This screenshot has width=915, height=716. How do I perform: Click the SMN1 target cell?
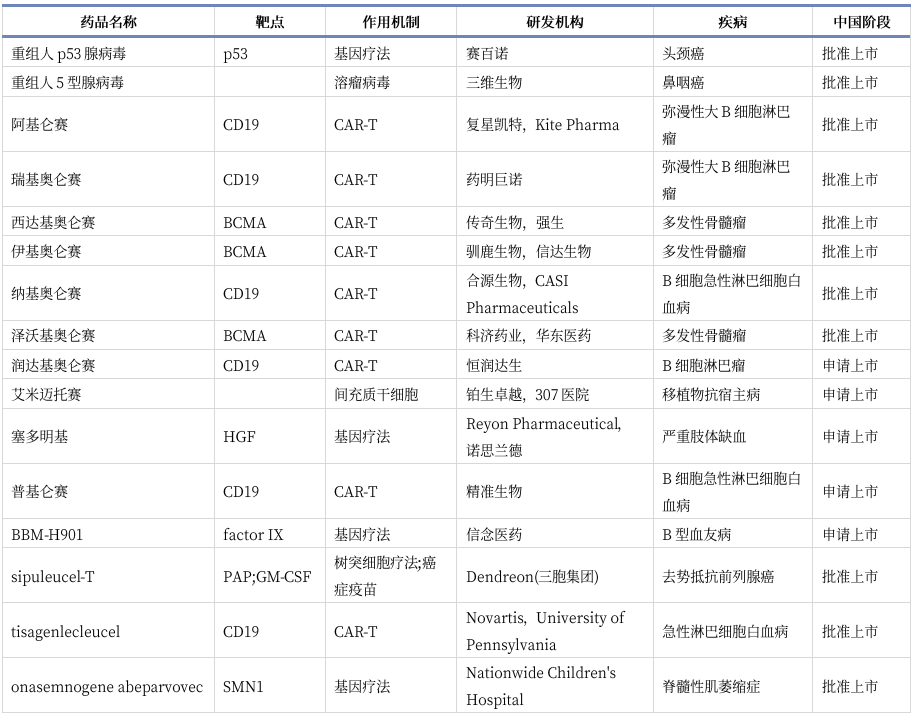click(244, 687)
